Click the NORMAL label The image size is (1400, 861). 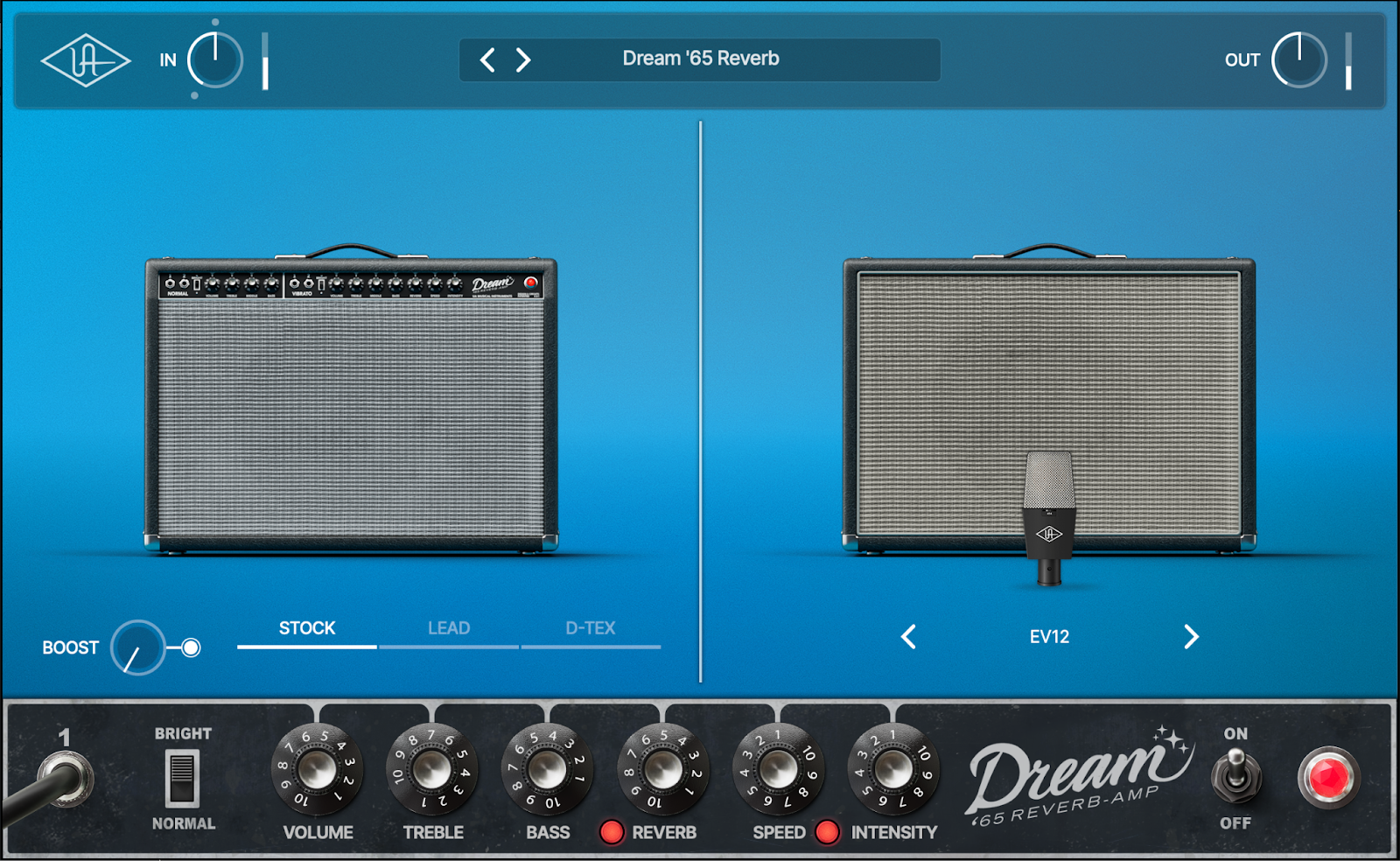[183, 823]
